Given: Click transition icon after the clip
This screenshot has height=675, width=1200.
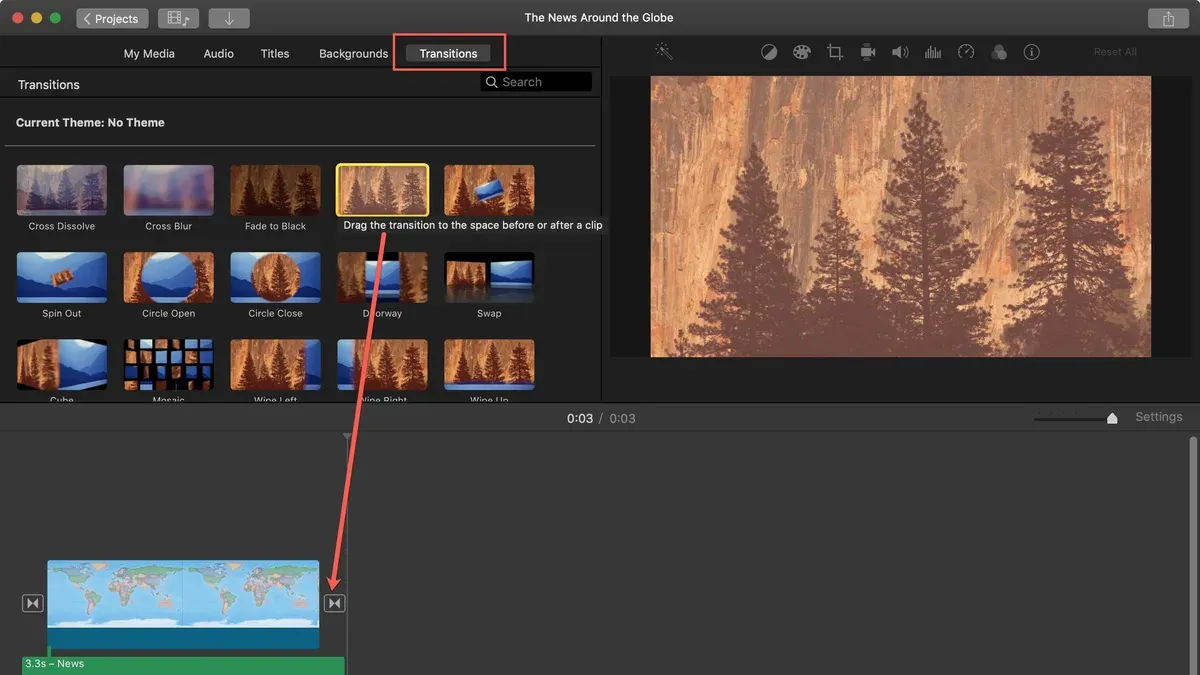Looking at the screenshot, I should 335,603.
